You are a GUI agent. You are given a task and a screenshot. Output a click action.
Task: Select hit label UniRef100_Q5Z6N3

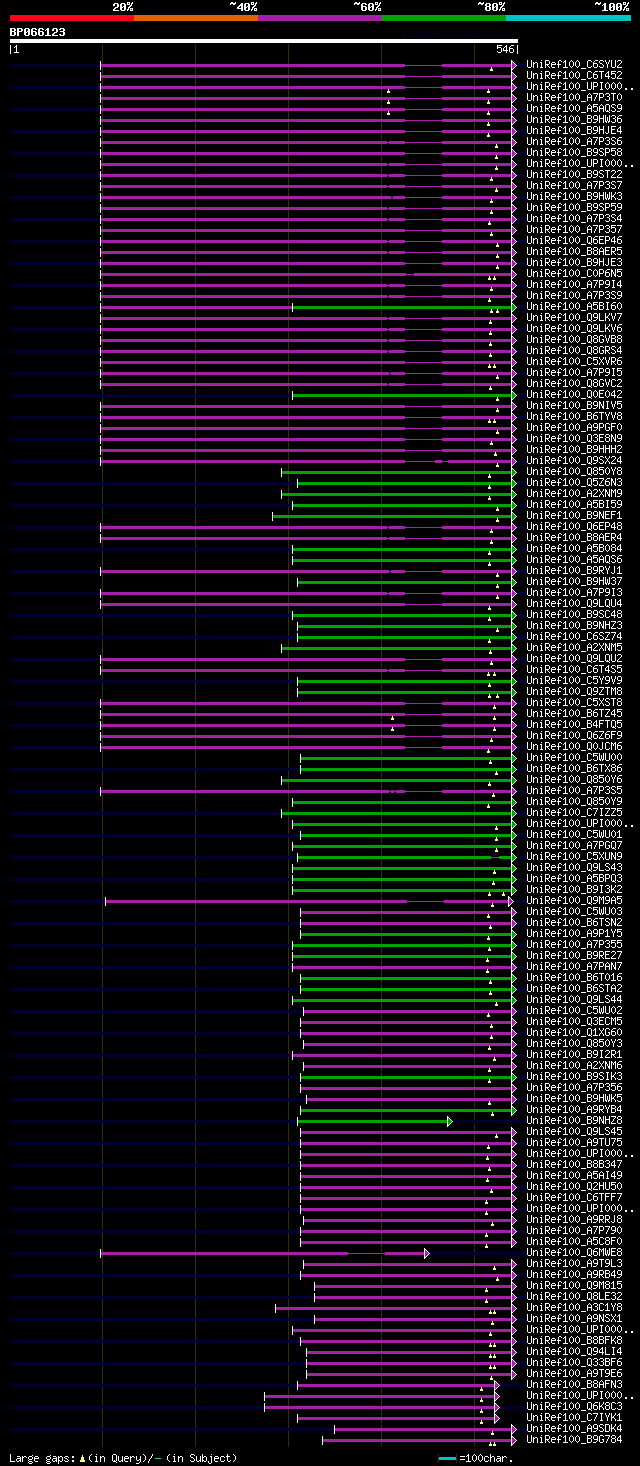coord(574,483)
